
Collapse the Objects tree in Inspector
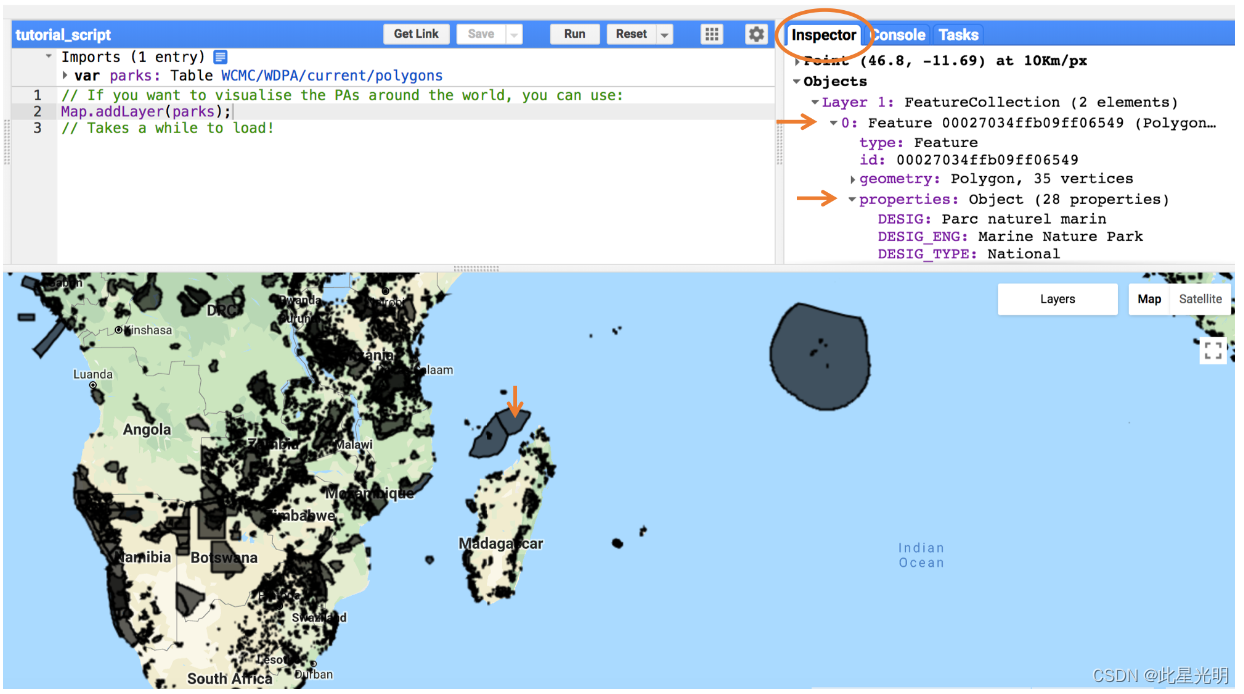click(x=795, y=81)
